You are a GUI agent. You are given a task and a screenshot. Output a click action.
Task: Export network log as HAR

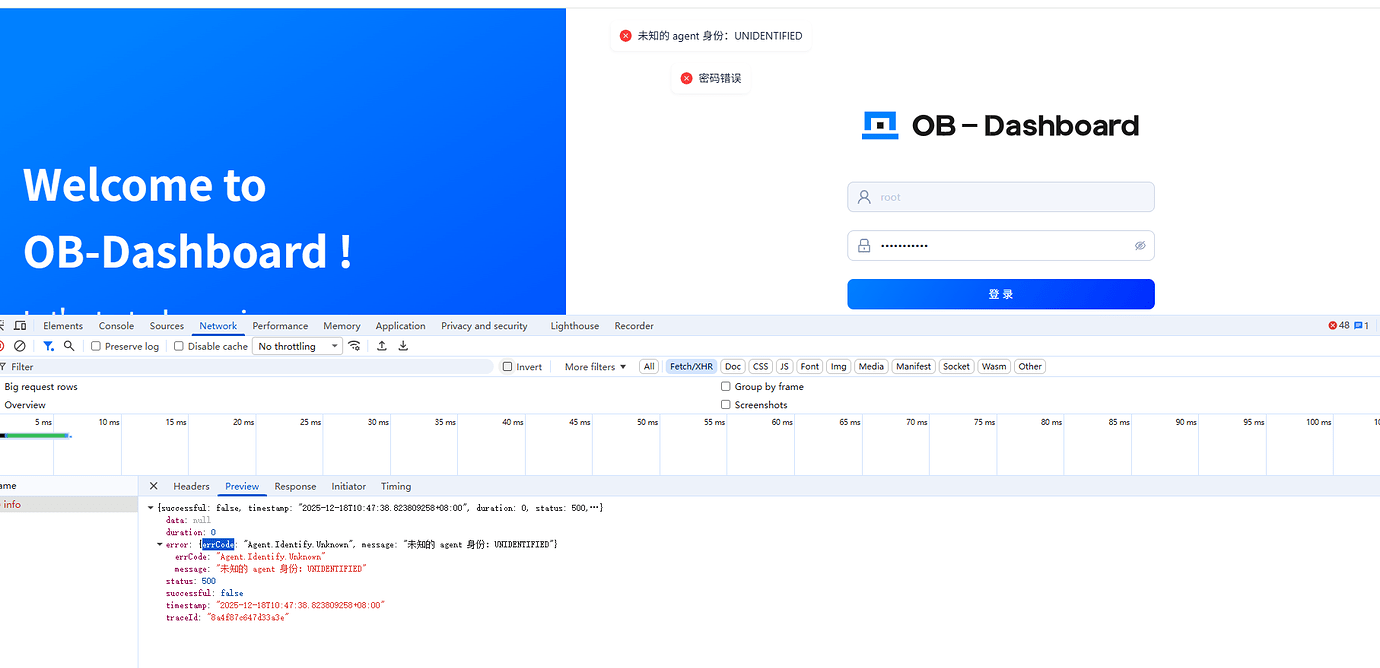pyautogui.click(x=403, y=345)
